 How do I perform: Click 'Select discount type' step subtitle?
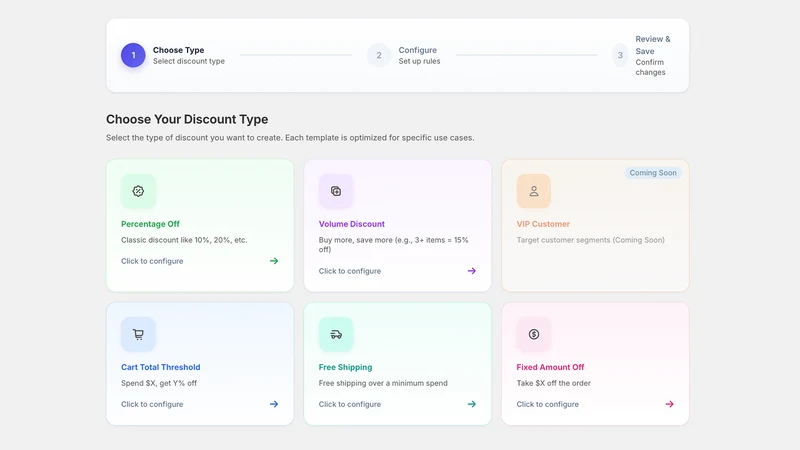point(189,61)
